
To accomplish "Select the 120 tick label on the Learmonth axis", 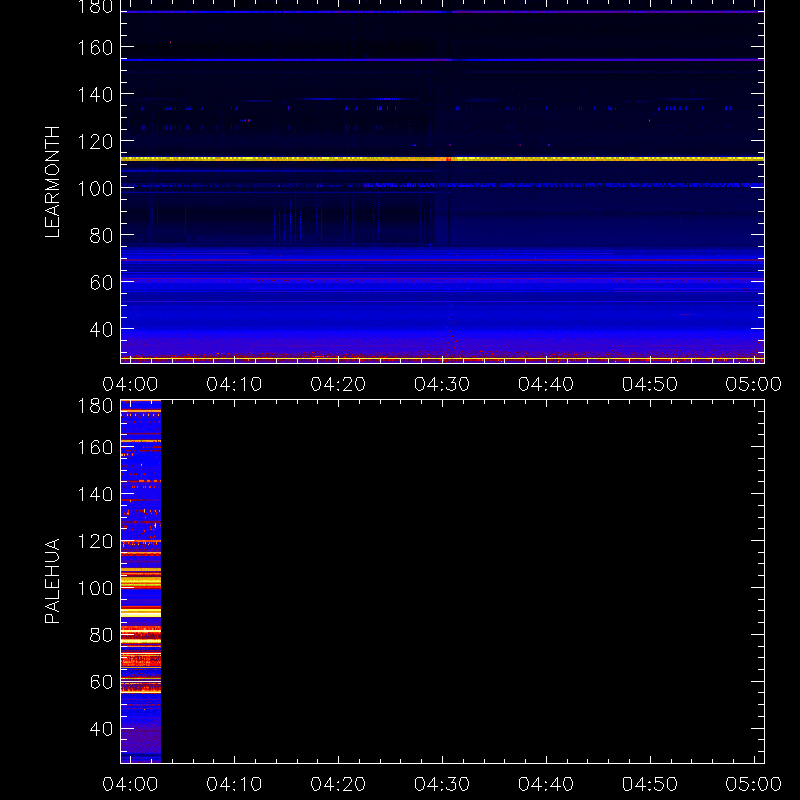I will click(95, 141).
